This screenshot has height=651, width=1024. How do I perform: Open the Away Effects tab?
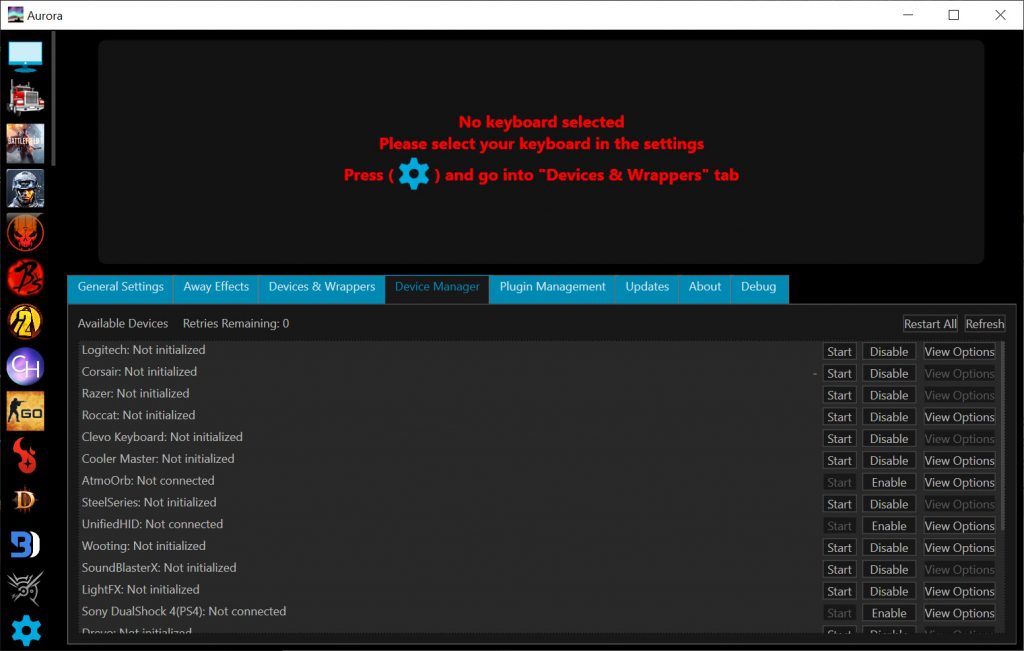click(x=216, y=287)
